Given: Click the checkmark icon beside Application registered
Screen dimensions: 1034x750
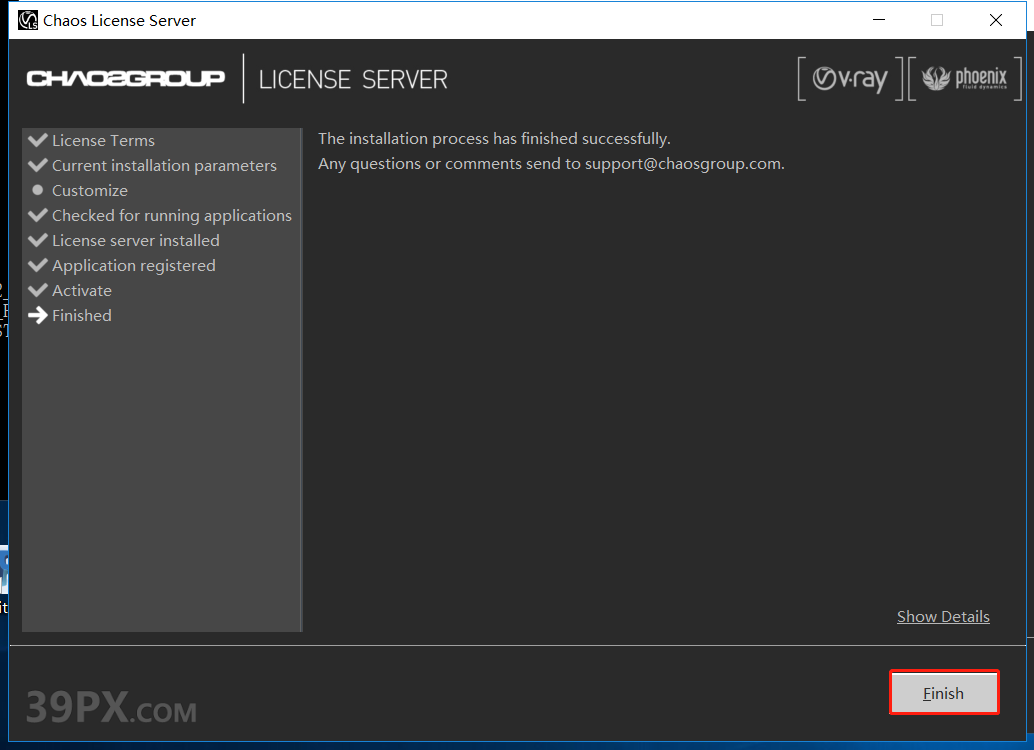Looking at the screenshot, I should pyautogui.click(x=38, y=265).
